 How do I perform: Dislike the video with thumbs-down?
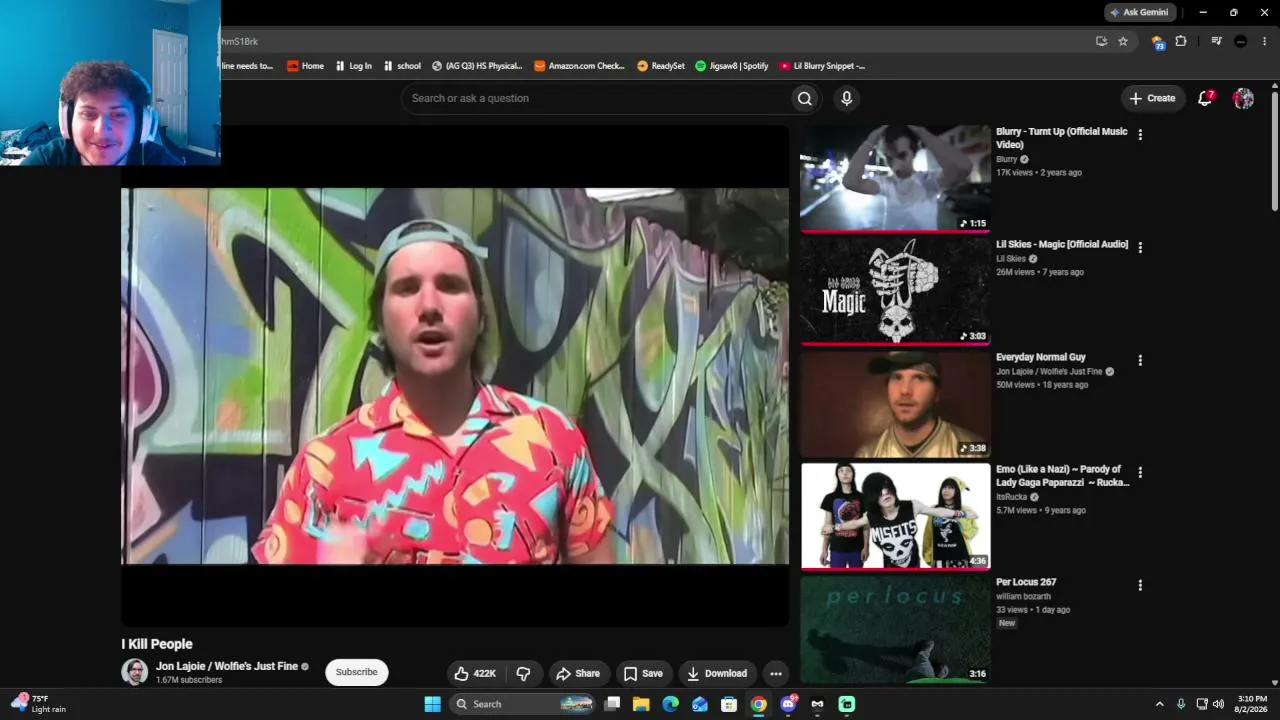click(523, 673)
